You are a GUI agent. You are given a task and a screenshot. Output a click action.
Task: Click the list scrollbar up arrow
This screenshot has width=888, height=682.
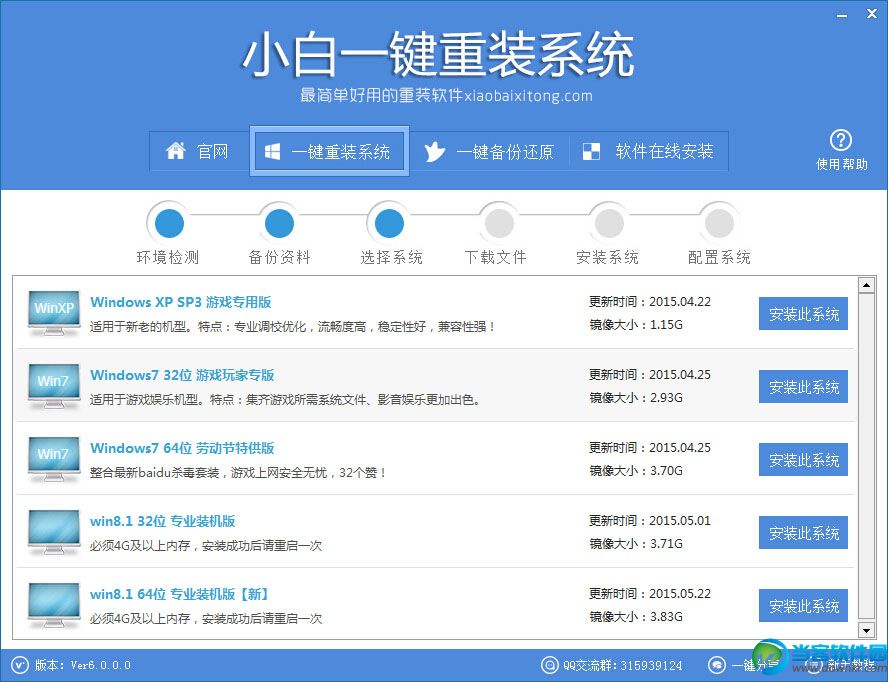click(x=866, y=285)
